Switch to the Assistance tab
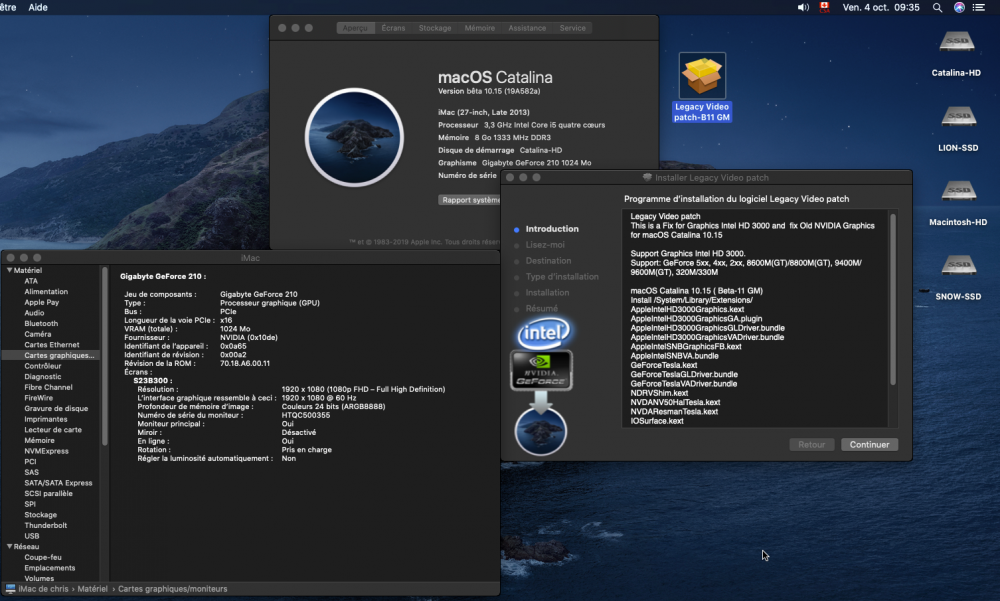 click(527, 28)
